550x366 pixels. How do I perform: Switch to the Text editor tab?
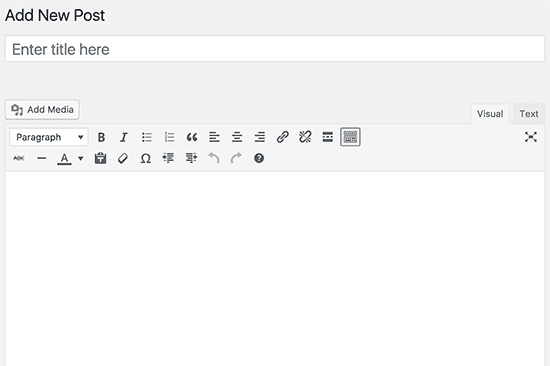coord(529,114)
